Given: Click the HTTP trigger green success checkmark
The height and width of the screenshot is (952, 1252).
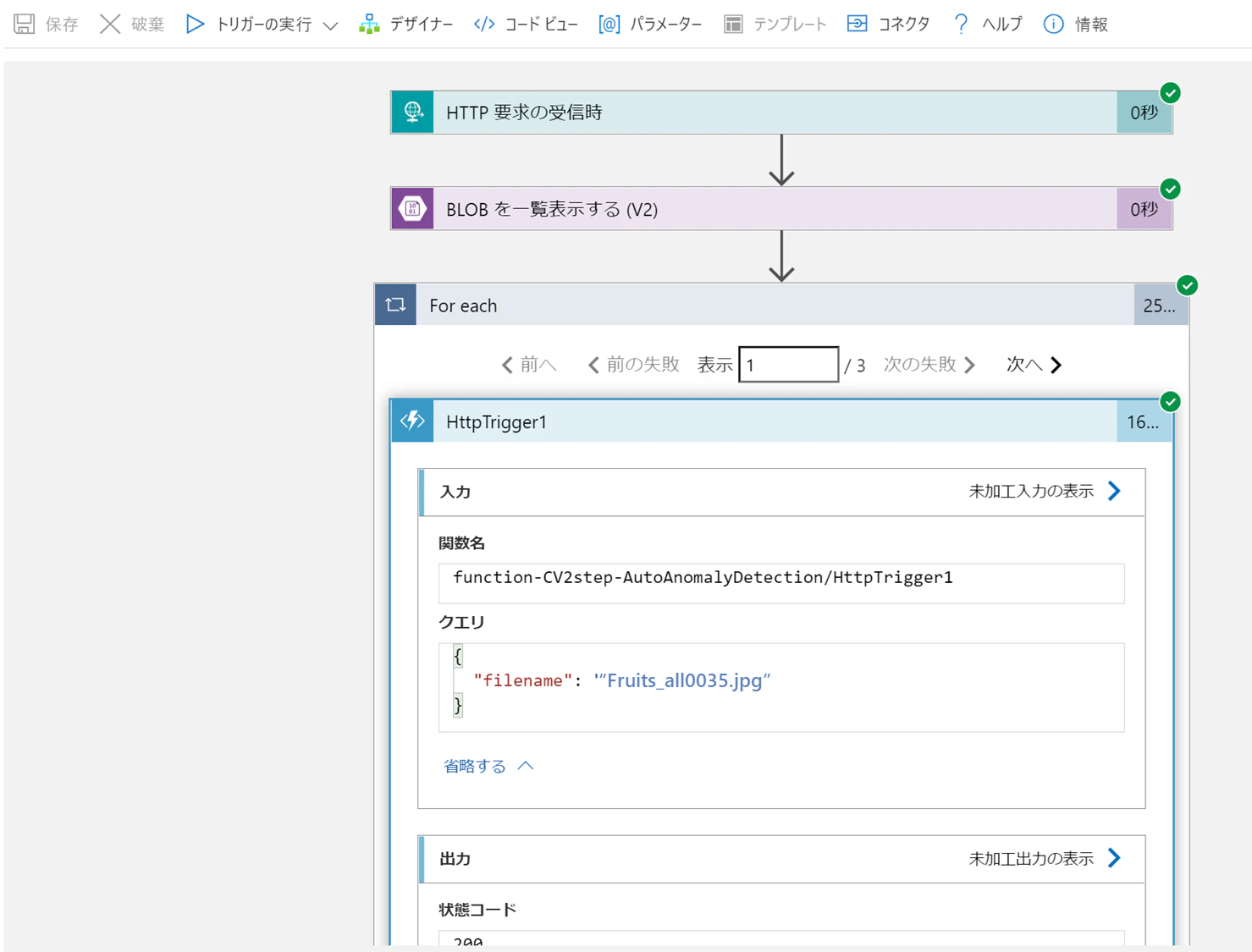Looking at the screenshot, I should pos(1171,93).
